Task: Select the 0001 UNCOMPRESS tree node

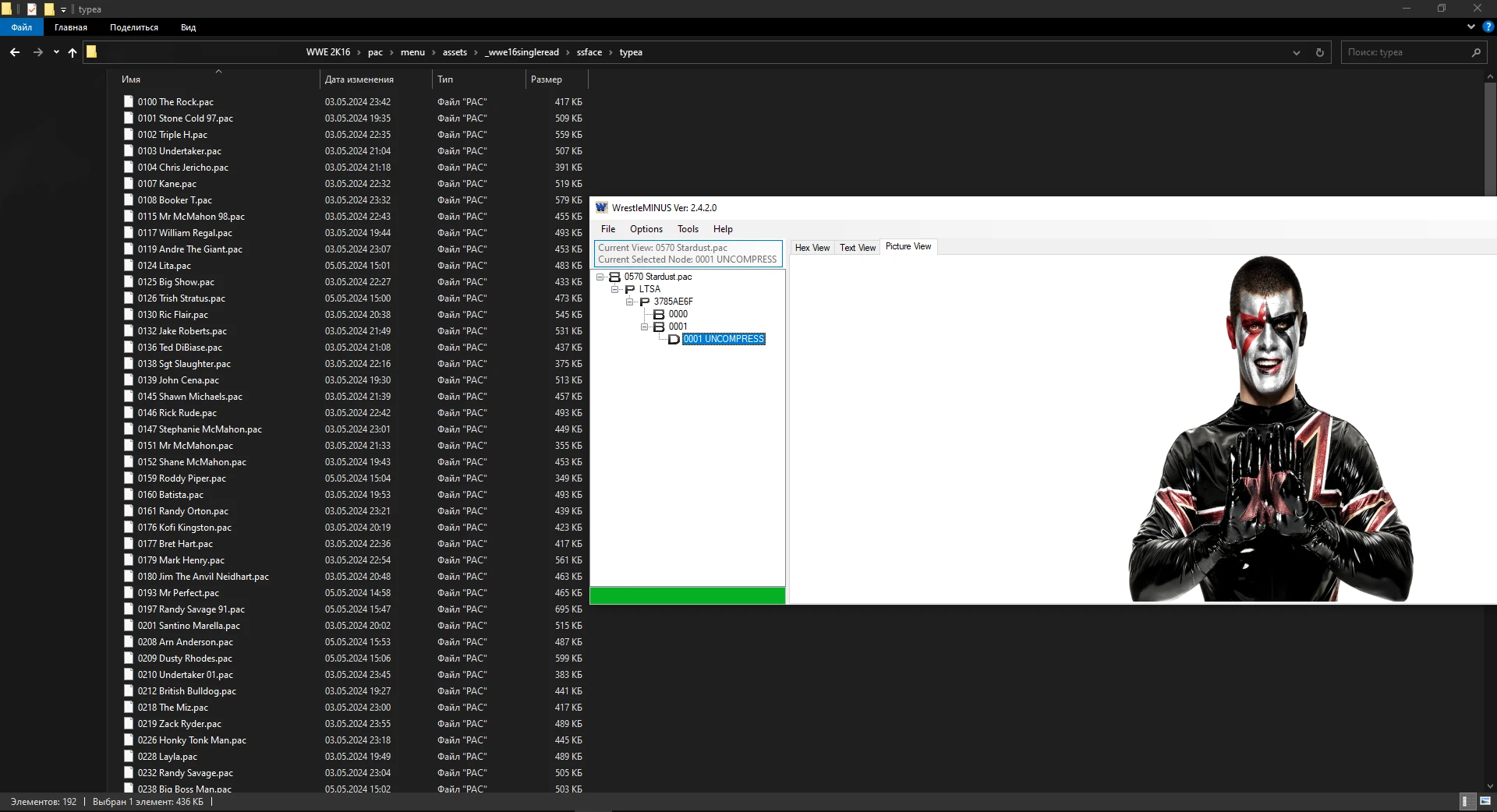Action: pos(724,339)
